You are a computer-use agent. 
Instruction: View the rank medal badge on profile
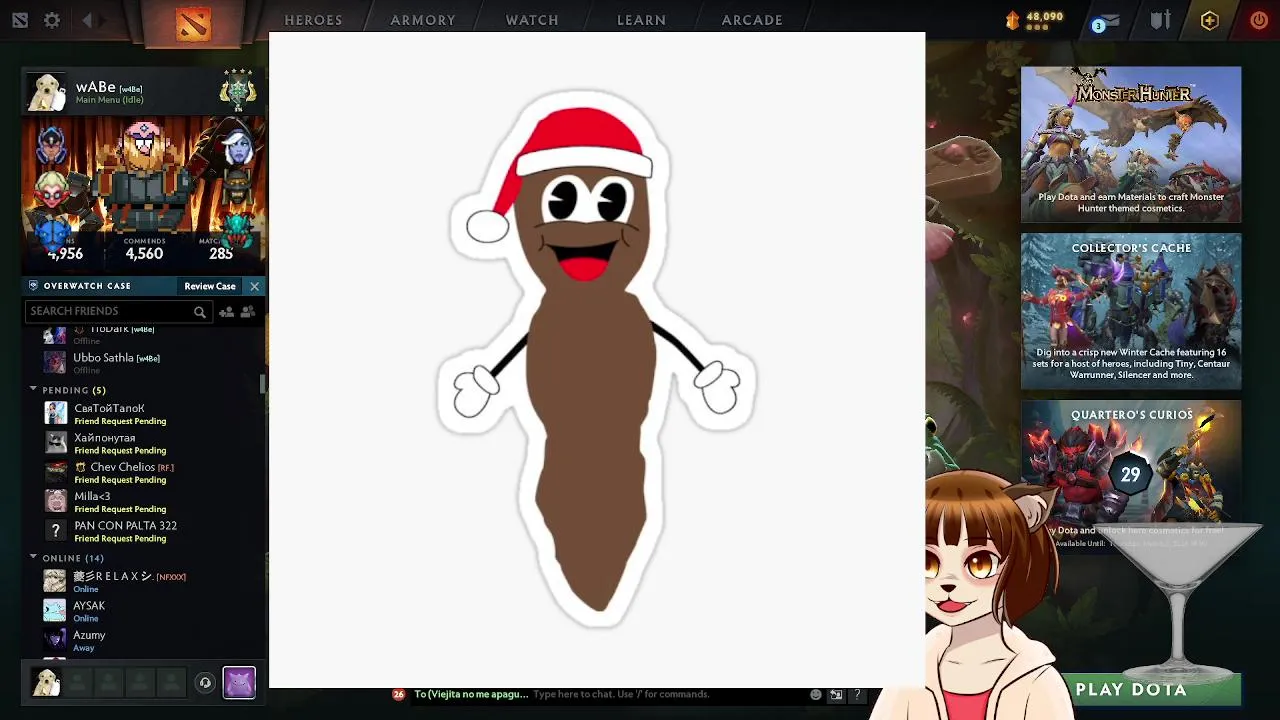tap(238, 90)
